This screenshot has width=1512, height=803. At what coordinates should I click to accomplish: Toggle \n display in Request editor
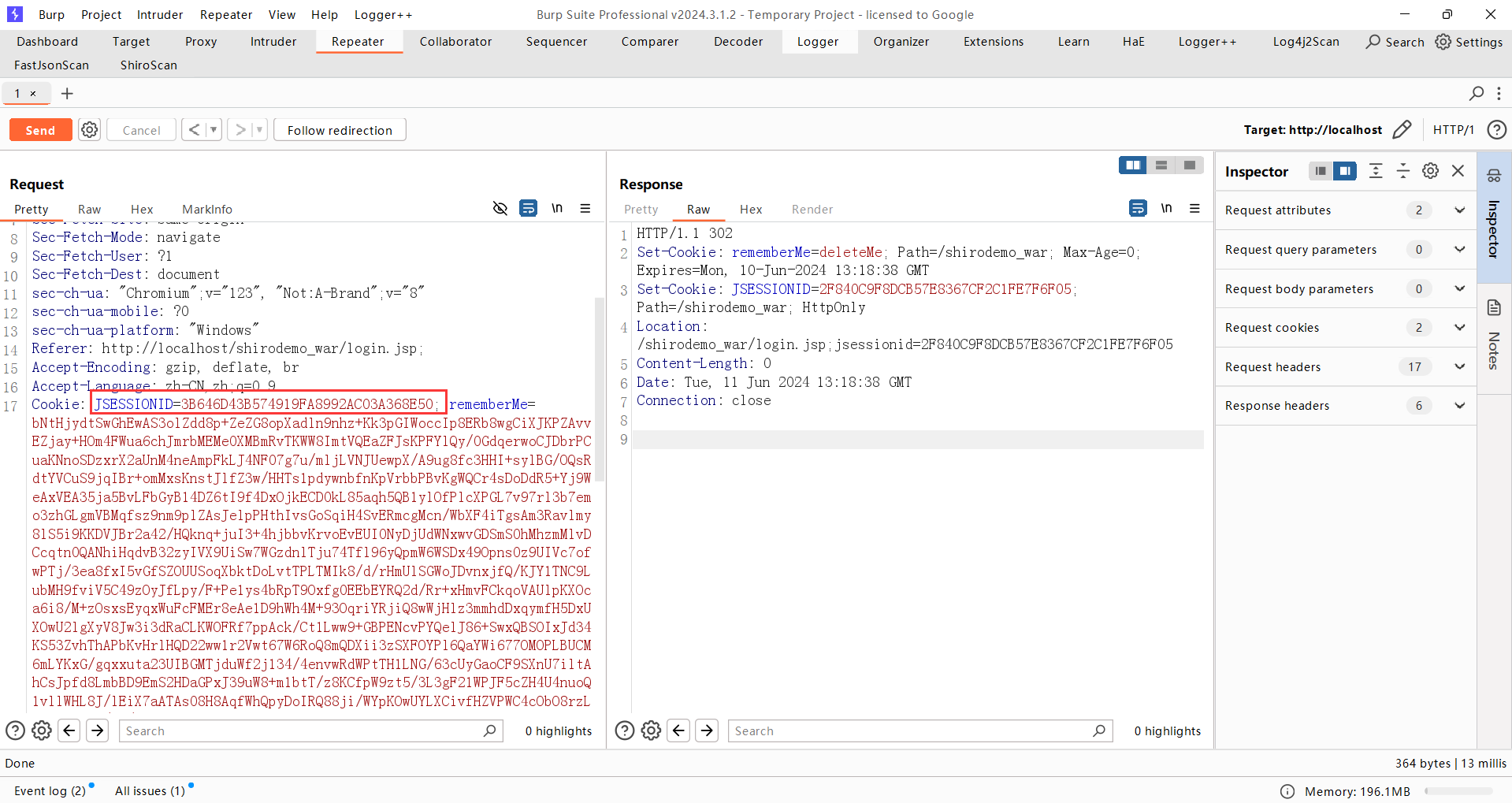(x=557, y=208)
